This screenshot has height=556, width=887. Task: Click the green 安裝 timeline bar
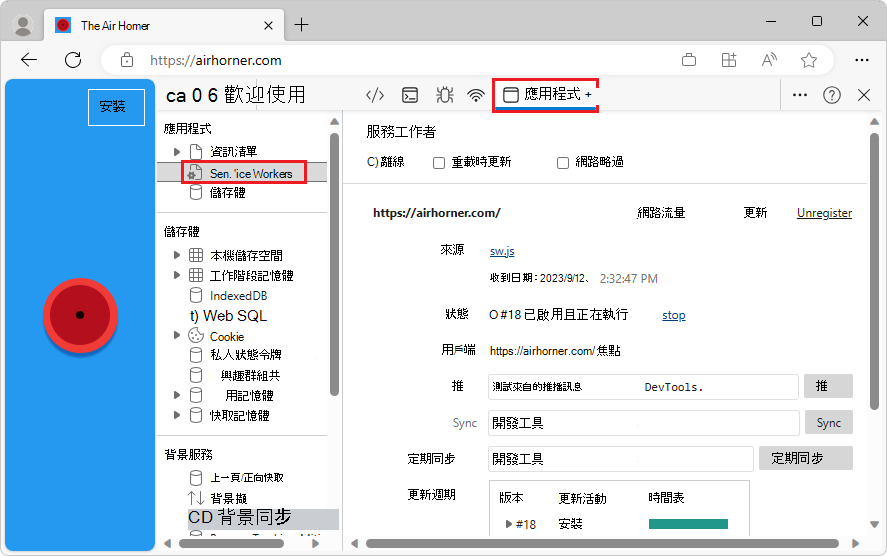[688, 524]
